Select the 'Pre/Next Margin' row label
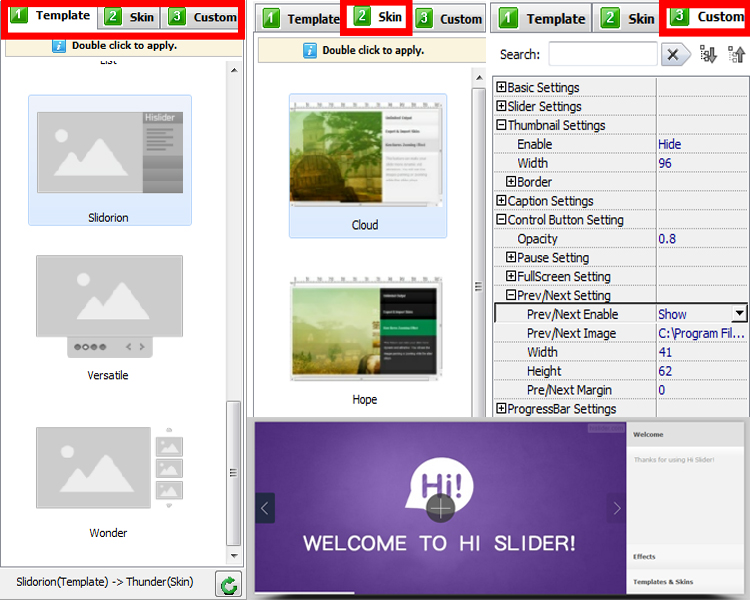Image resolution: width=750 pixels, height=600 pixels. 569,390
